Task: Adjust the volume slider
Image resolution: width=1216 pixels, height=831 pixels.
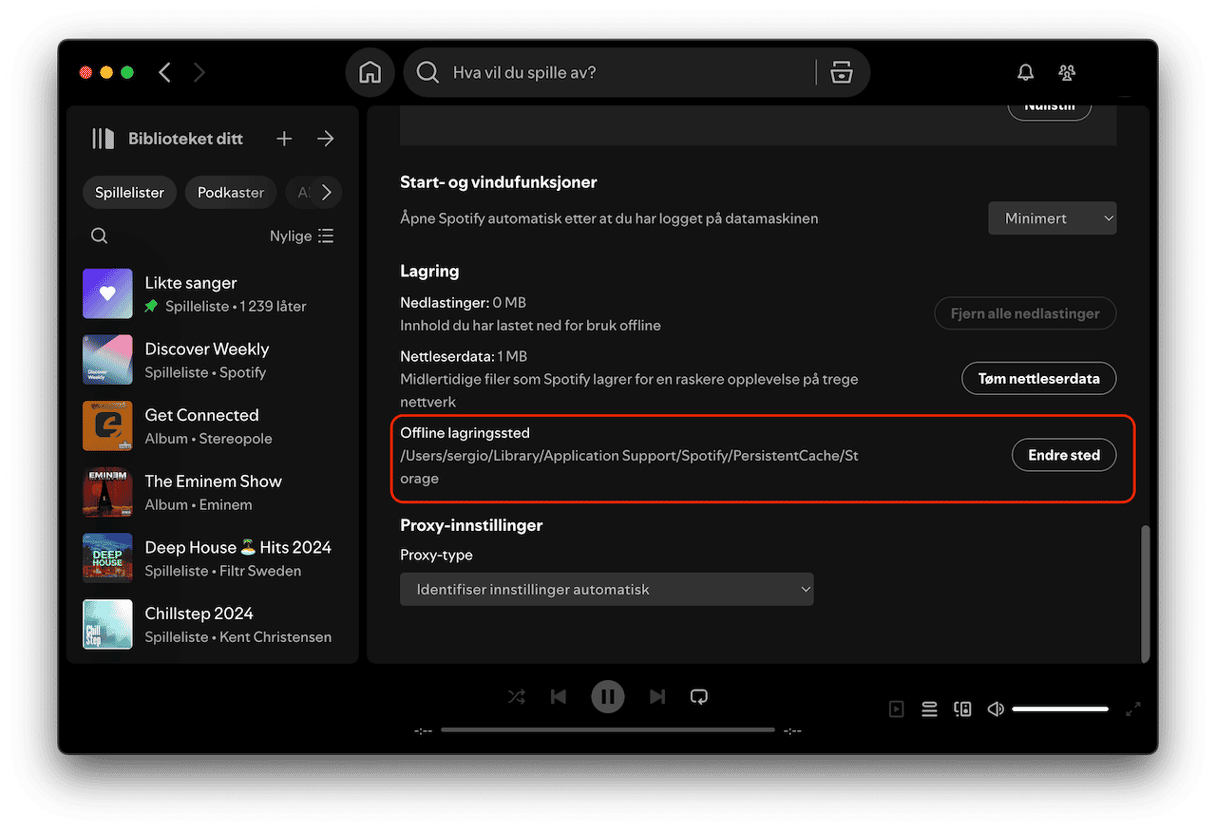Action: click(x=1060, y=709)
